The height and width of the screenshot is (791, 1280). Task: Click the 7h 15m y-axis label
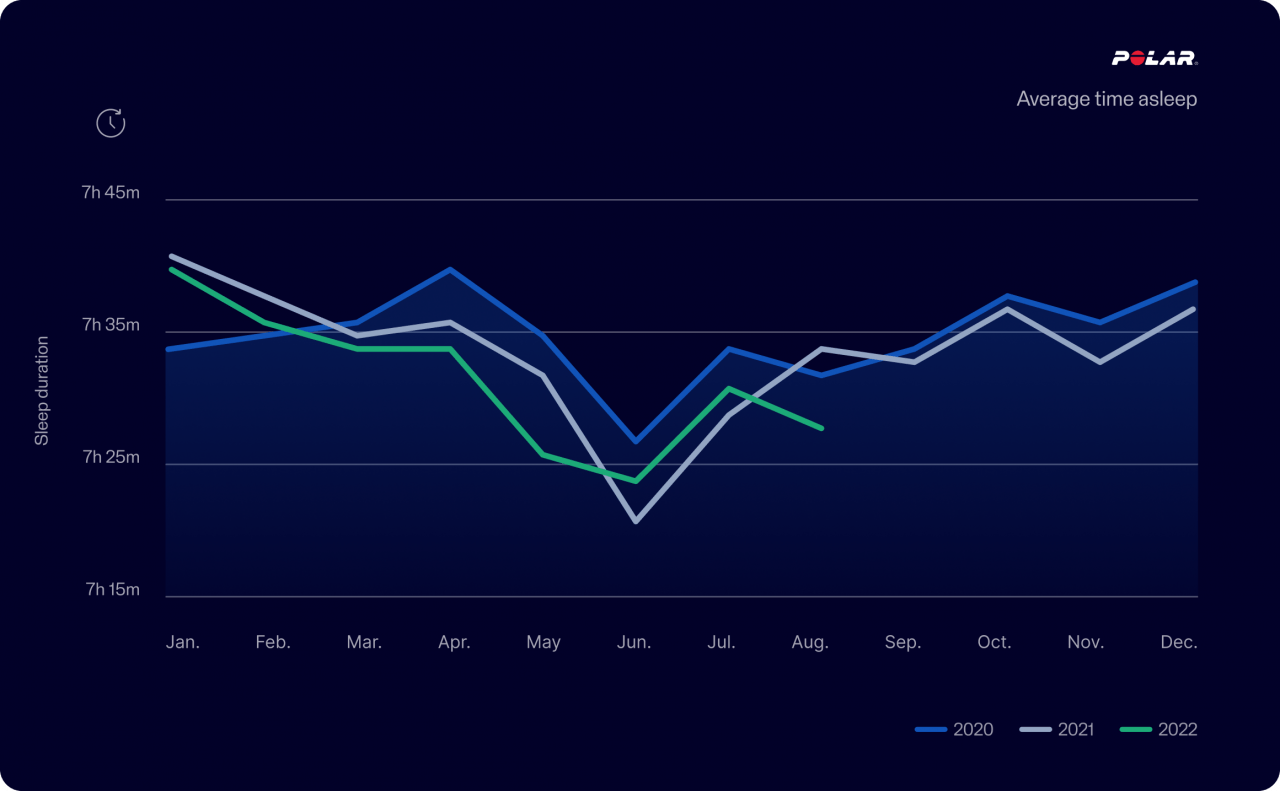112,590
